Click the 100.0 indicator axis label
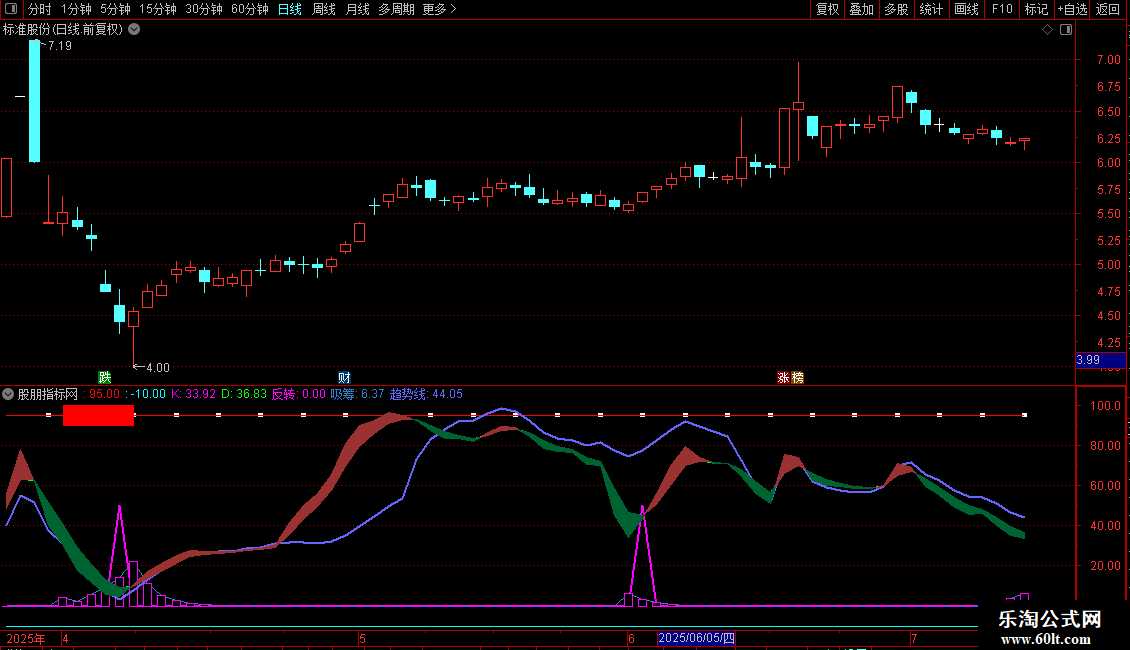Viewport: 1130px width, 650px height. point(1105,406)
